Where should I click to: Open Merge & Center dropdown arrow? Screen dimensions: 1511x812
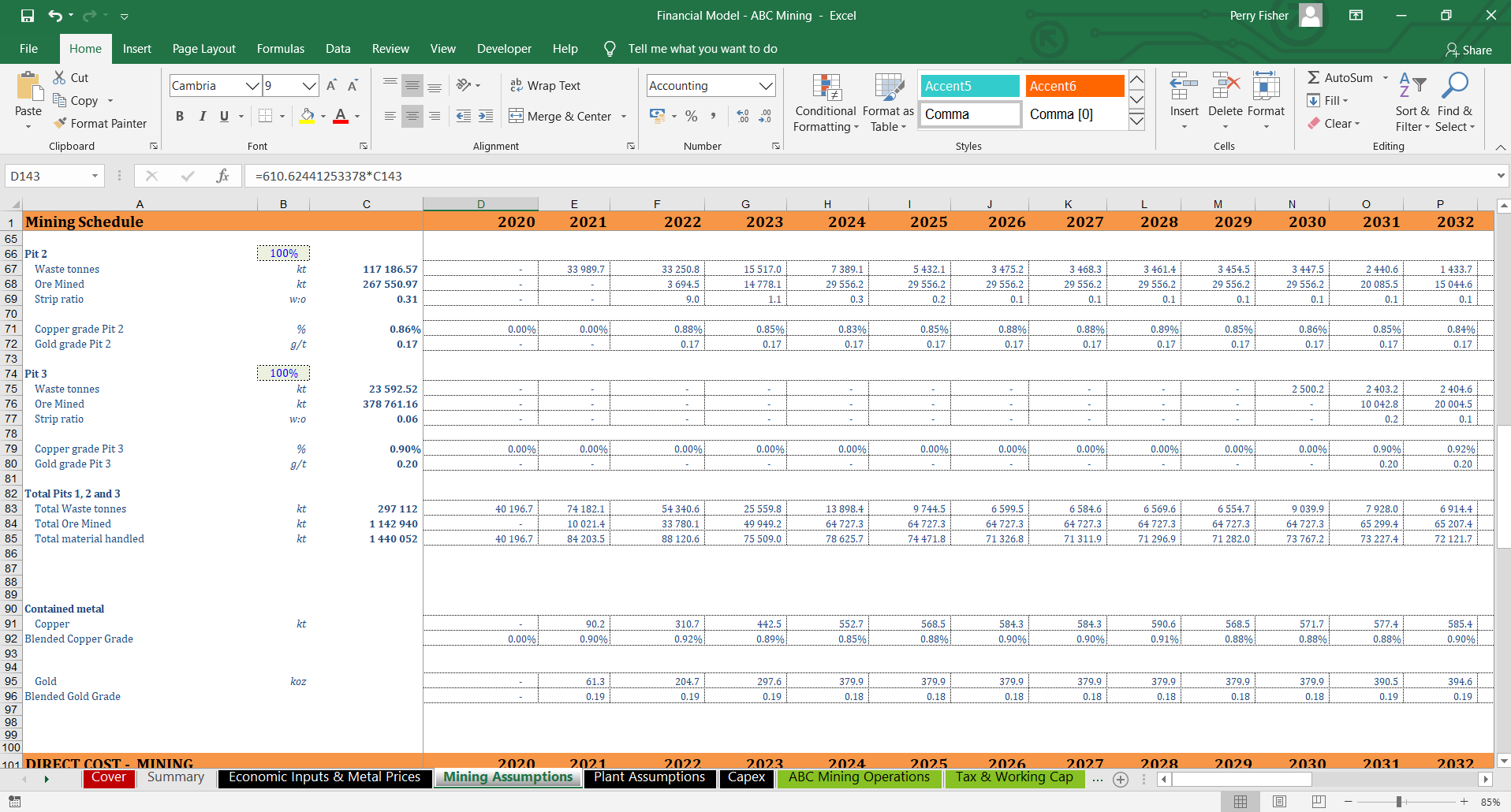[x=624, y=116]
